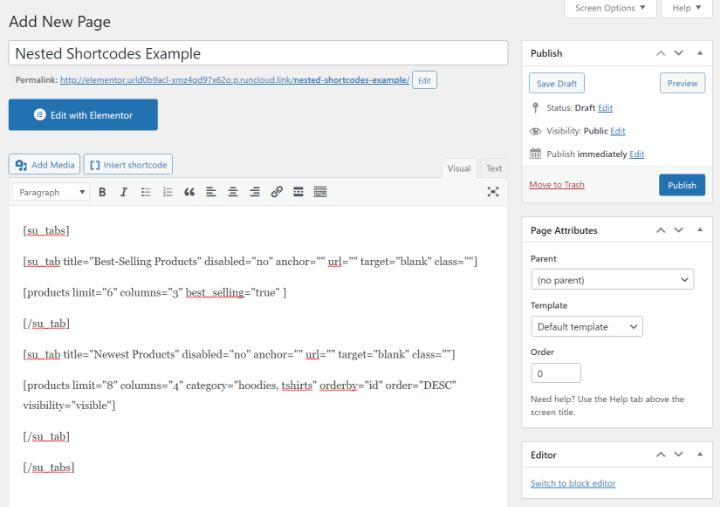Viewport: 720px width, 507px height.
Task: Toggle italic formatting in editor toolbar
Action: pyautogui.click(x=124, y=192)
